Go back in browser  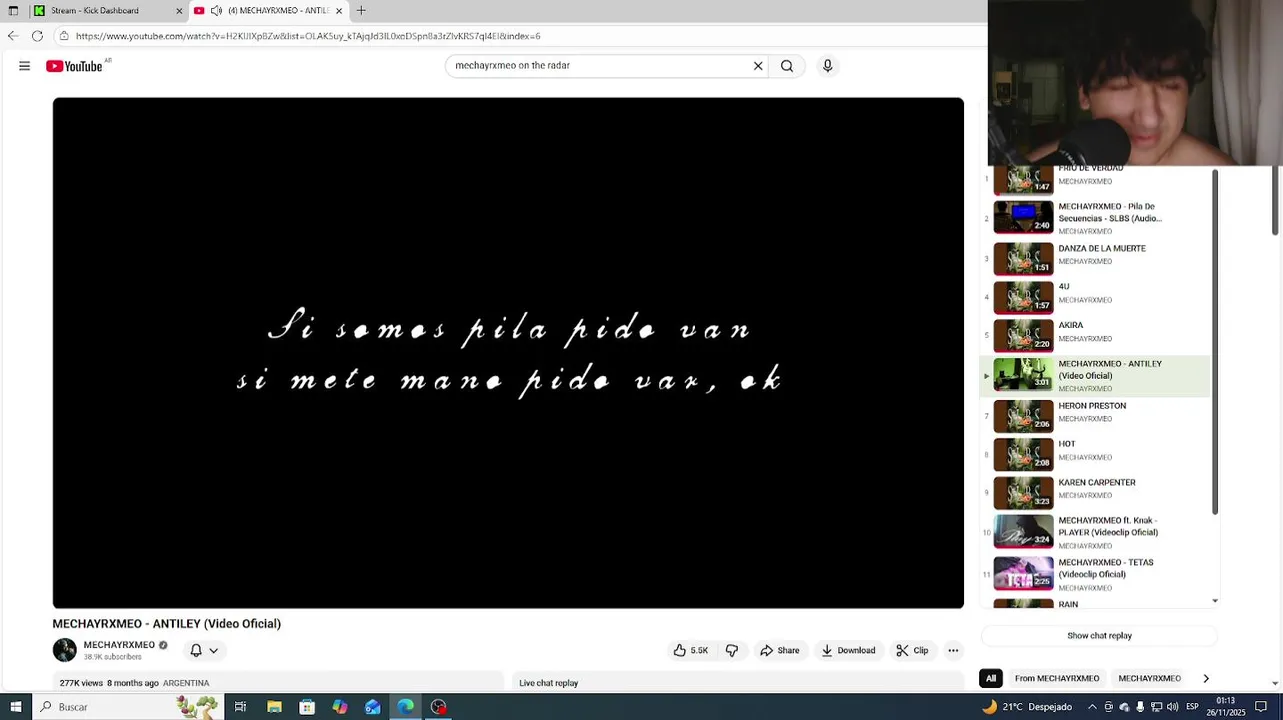tap(12, 36)
